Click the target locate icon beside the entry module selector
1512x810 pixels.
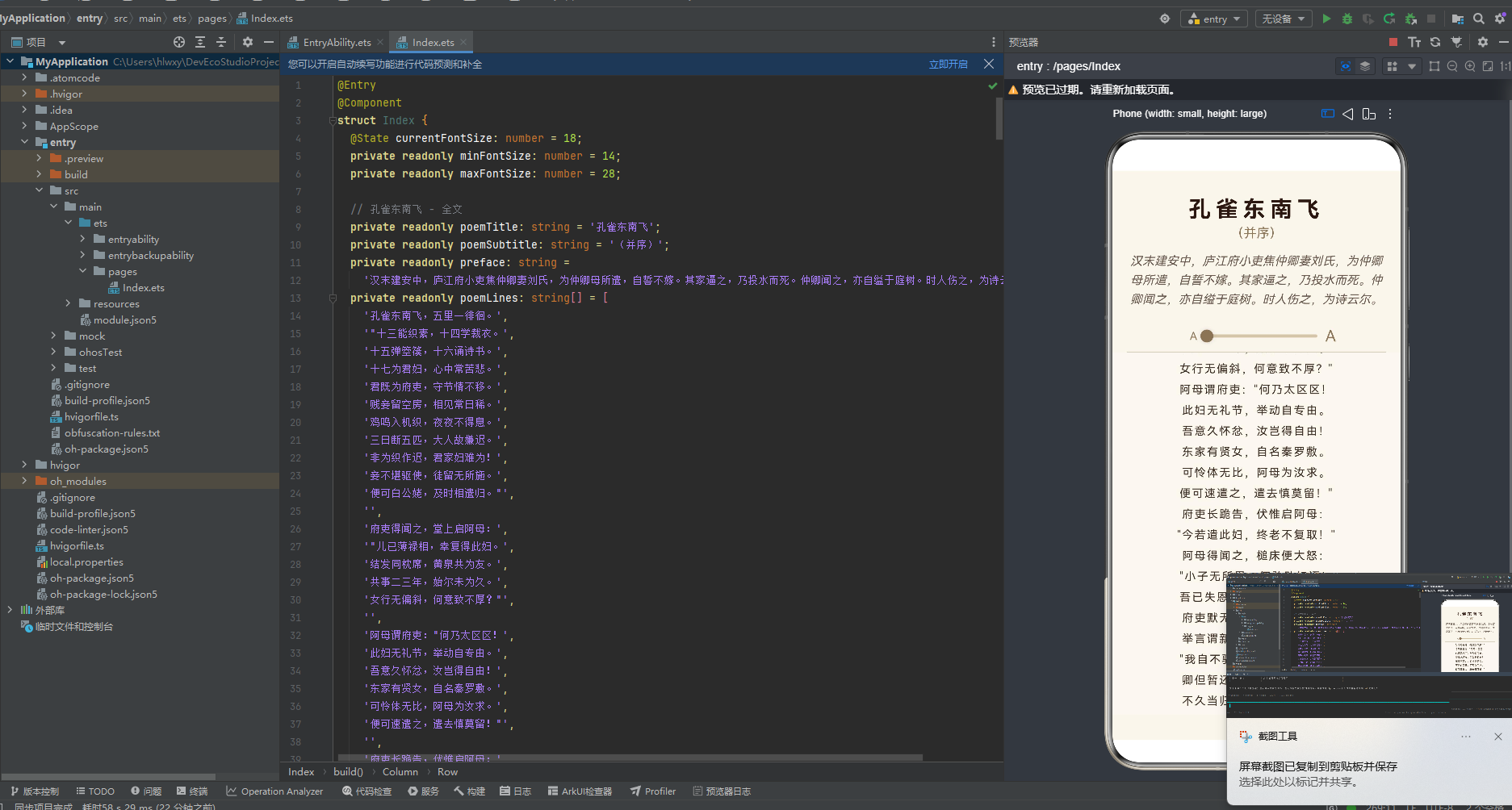point(1165,19)
